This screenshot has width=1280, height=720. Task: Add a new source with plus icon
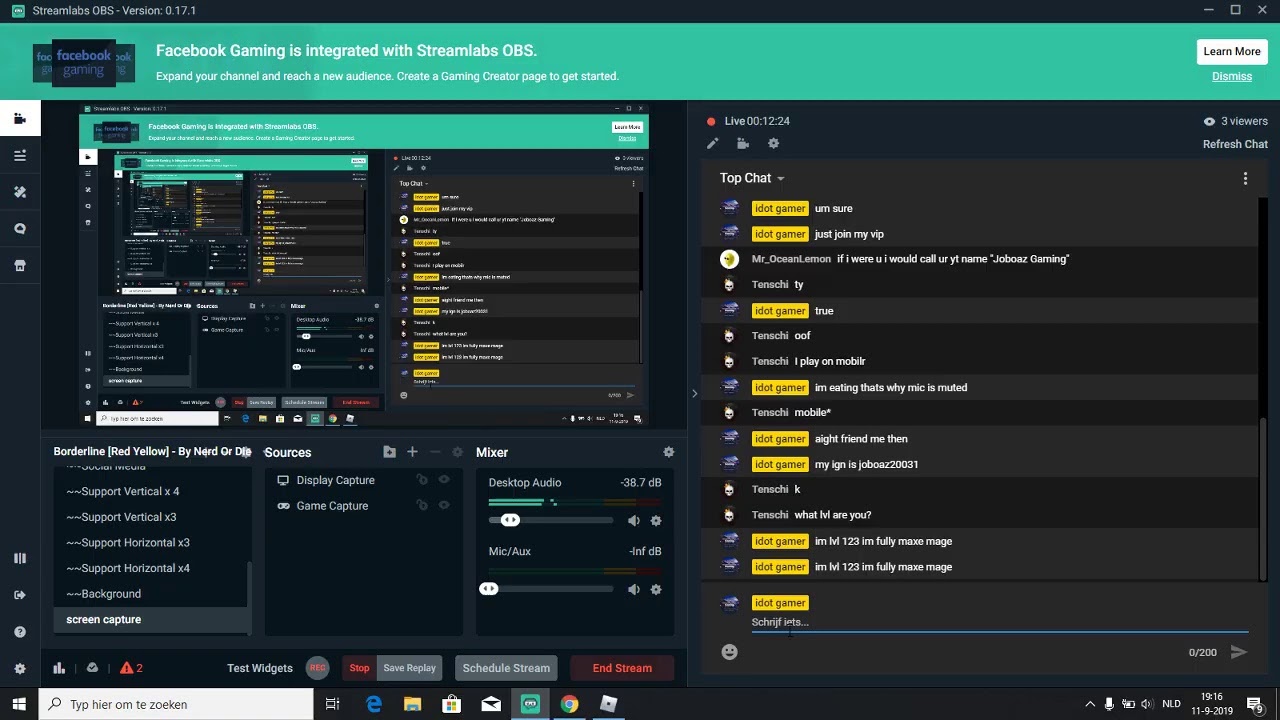click(412, 452)
